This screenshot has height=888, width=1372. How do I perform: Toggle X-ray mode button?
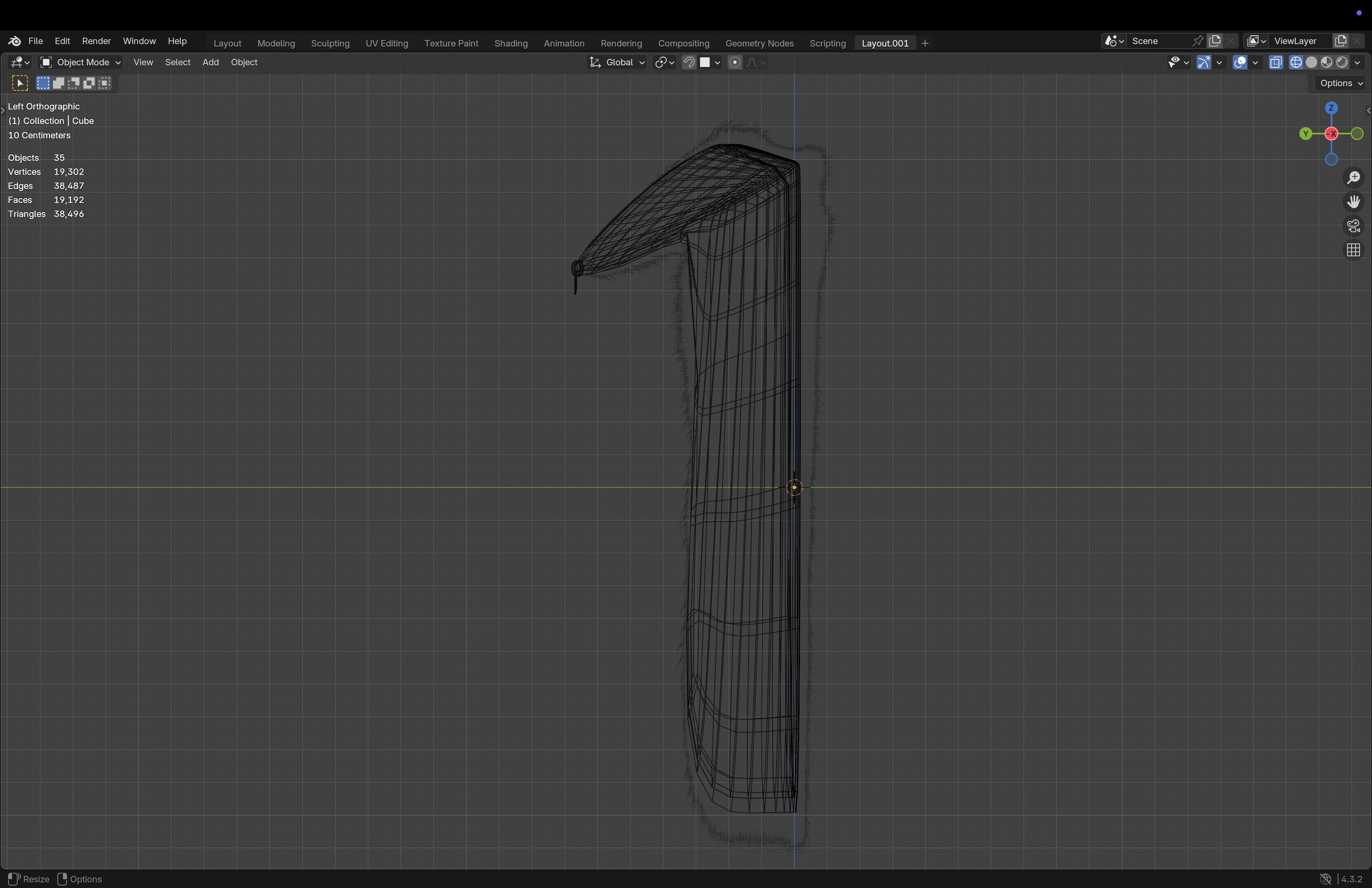(x=1276, y=62)
